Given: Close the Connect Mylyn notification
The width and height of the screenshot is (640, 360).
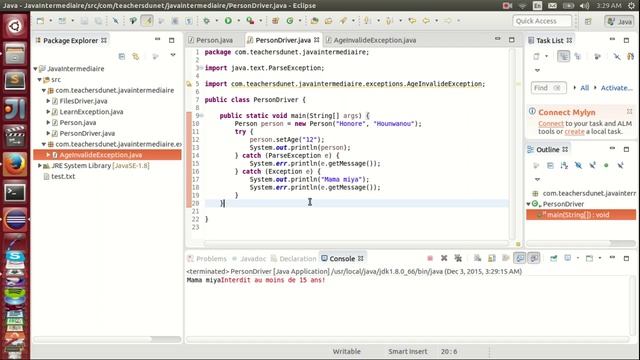Looking at the screenshot, I should tap(629, 111).
